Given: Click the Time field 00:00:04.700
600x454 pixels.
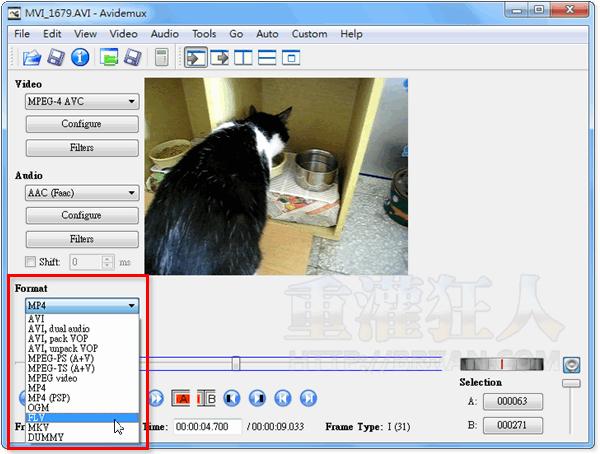Looking at the screenshot, I should pos(207,427).
